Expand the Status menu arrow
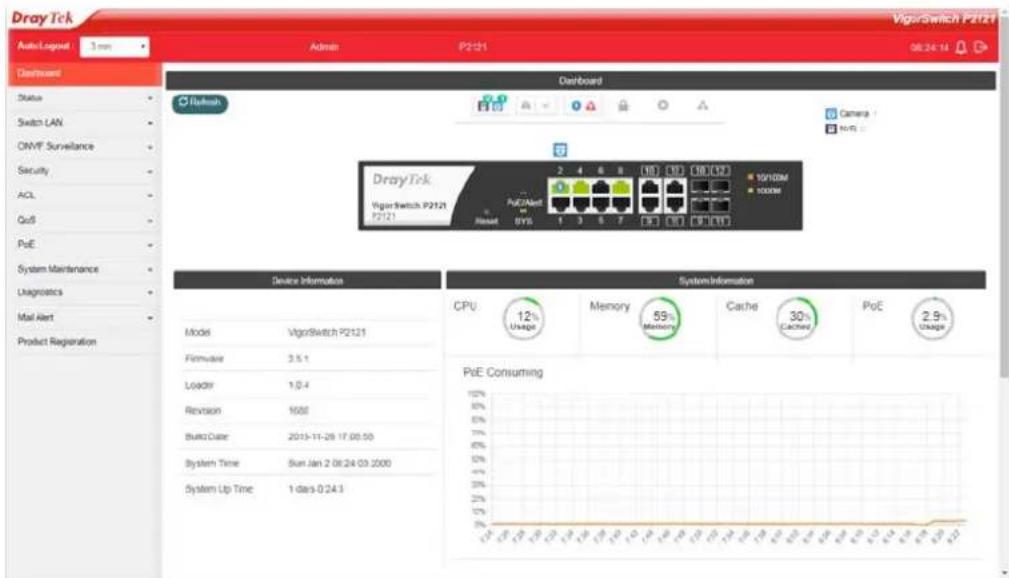Image resolution: width=1009 pixels, height=578 pixels. (x=150, y=98)
